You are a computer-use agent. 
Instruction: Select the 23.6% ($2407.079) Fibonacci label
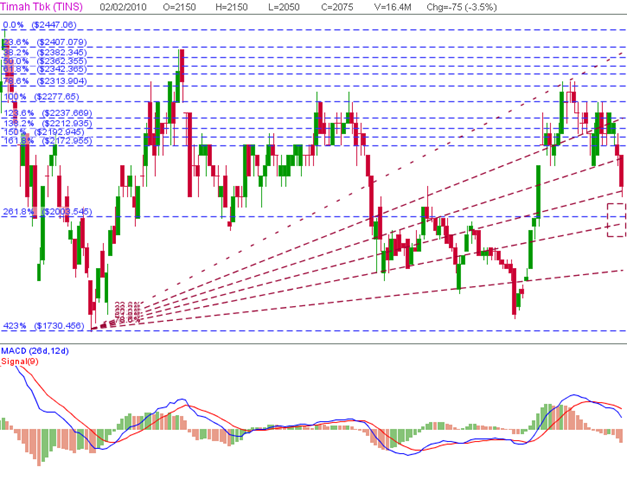click(x=45, y=42)
